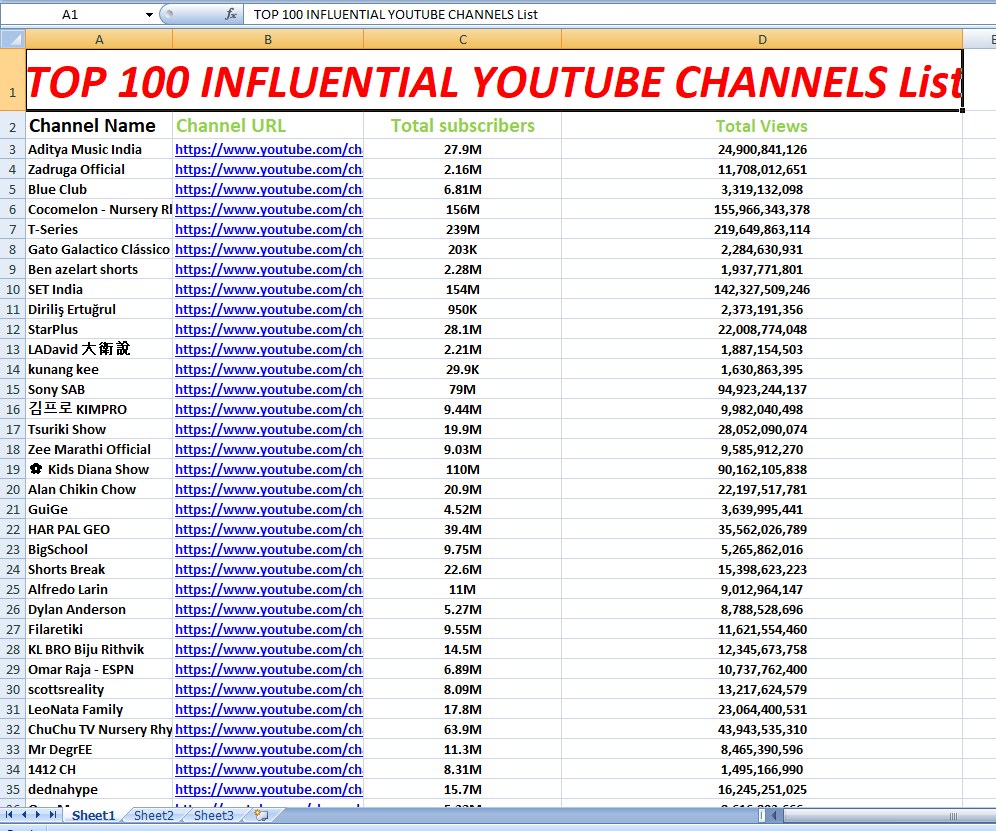Open the Name Box dropdown arrow
Screen dimensions: 996x831
149,14
